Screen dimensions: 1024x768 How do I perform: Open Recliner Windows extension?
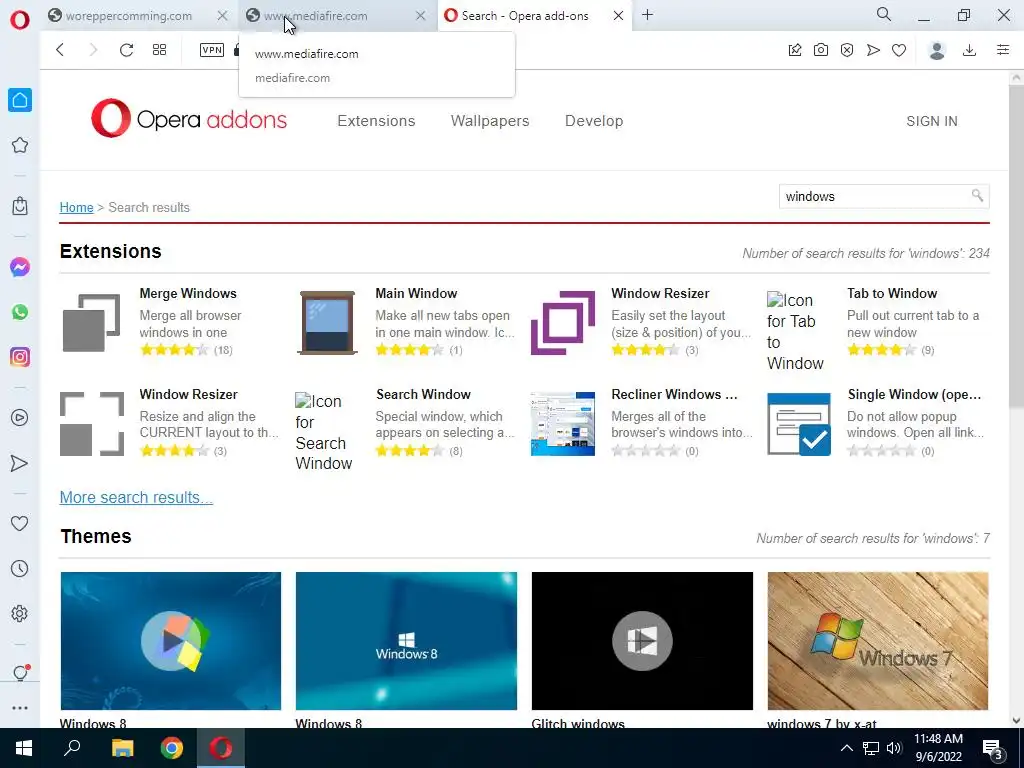pyautogui.click(x=674, y=394)
